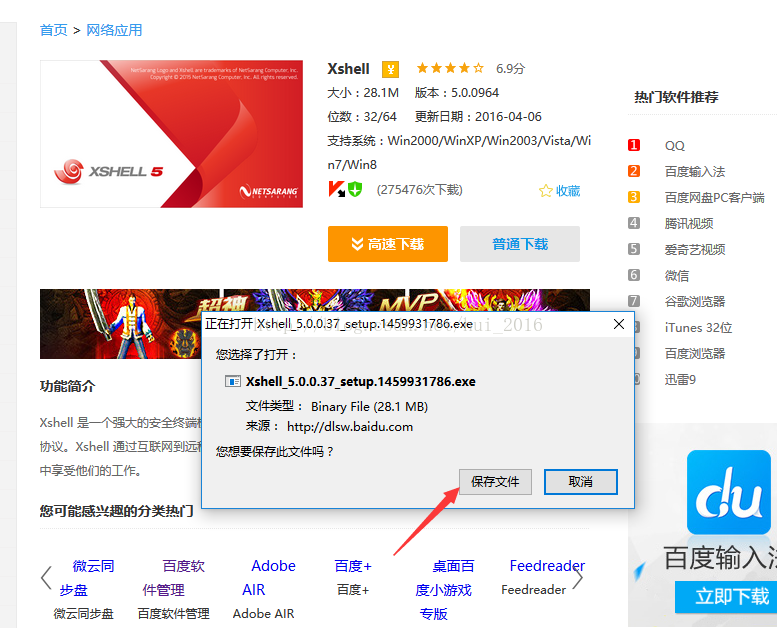Open 微信 in recommended list
777x628 pixels.
pos(676,276)
